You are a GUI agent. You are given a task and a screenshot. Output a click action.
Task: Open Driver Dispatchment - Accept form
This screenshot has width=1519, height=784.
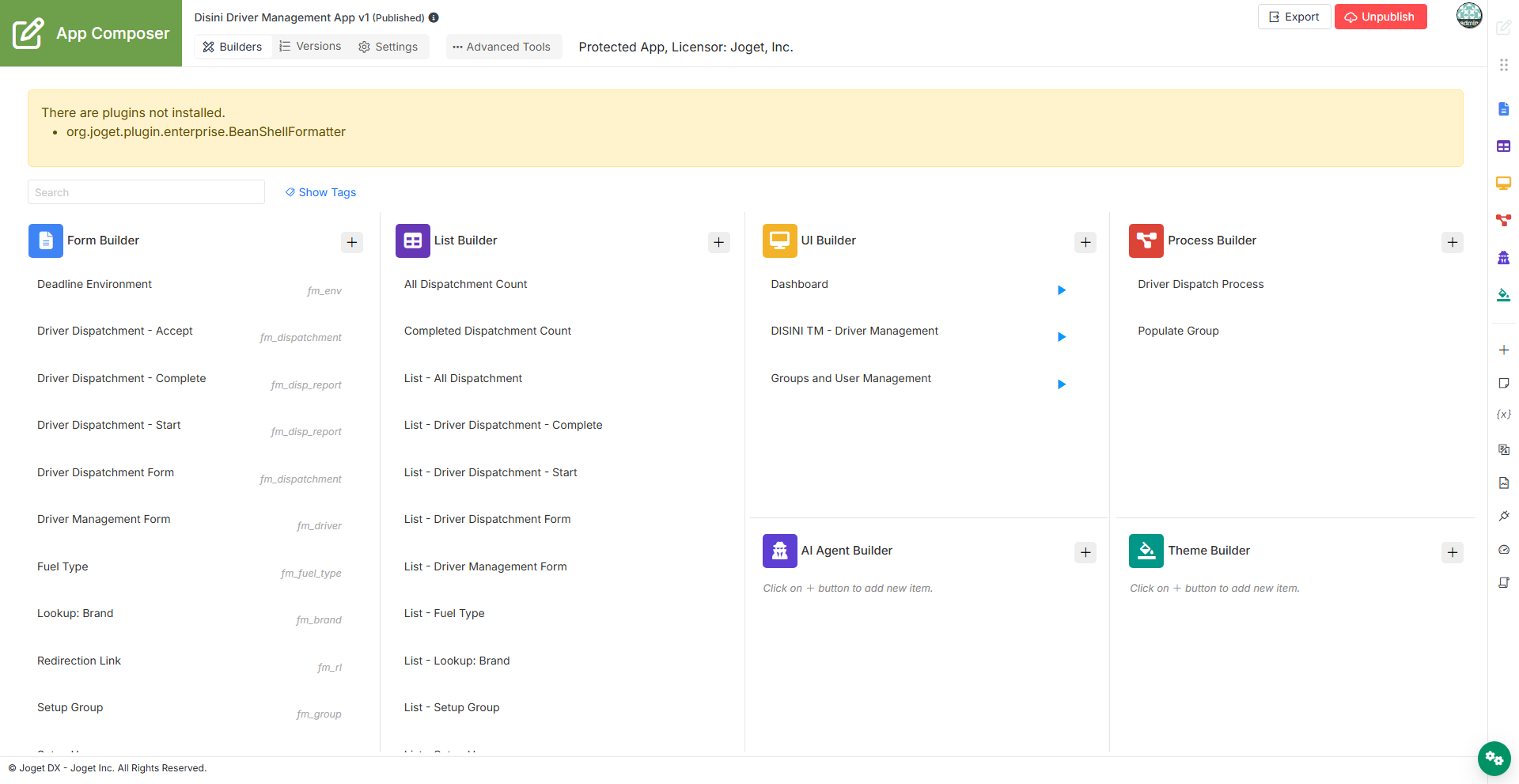point(115,331)
